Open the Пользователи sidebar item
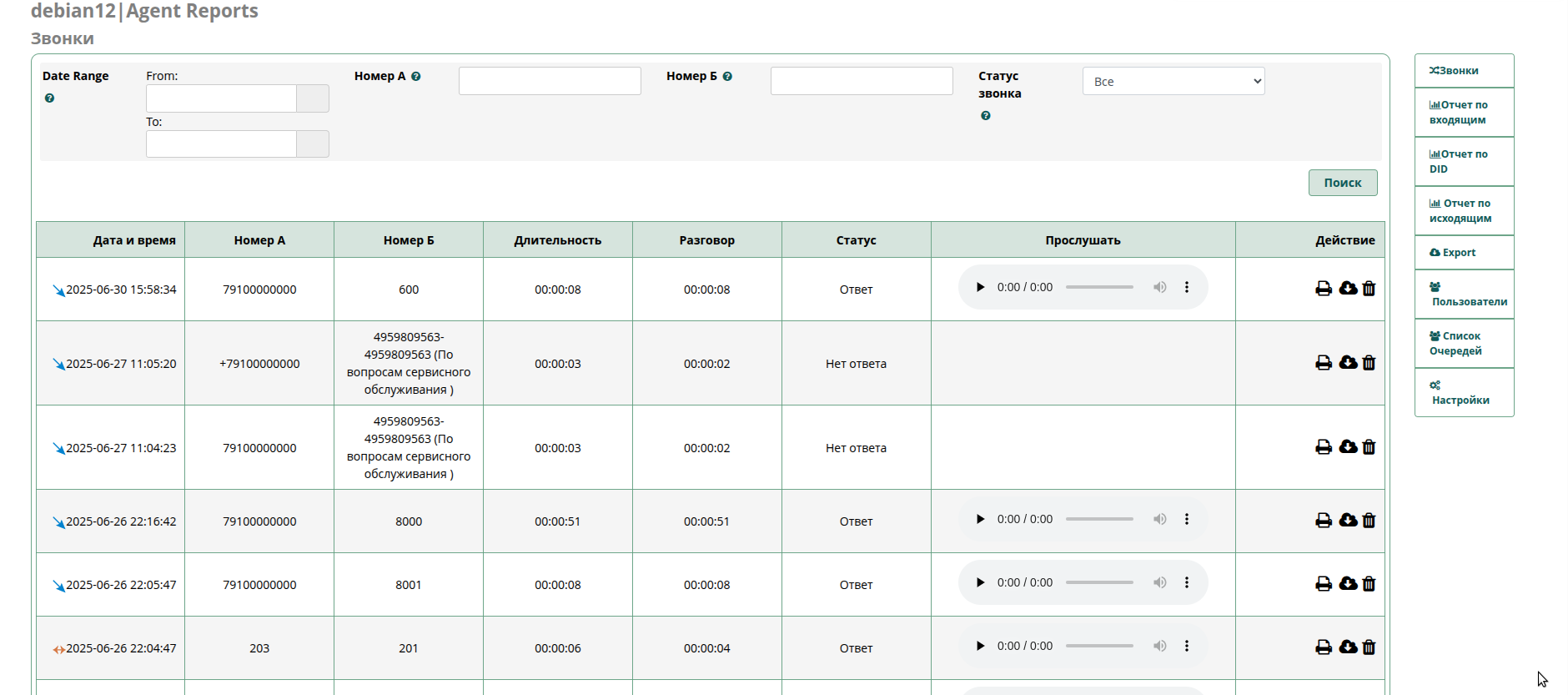 click(1464, 294)
